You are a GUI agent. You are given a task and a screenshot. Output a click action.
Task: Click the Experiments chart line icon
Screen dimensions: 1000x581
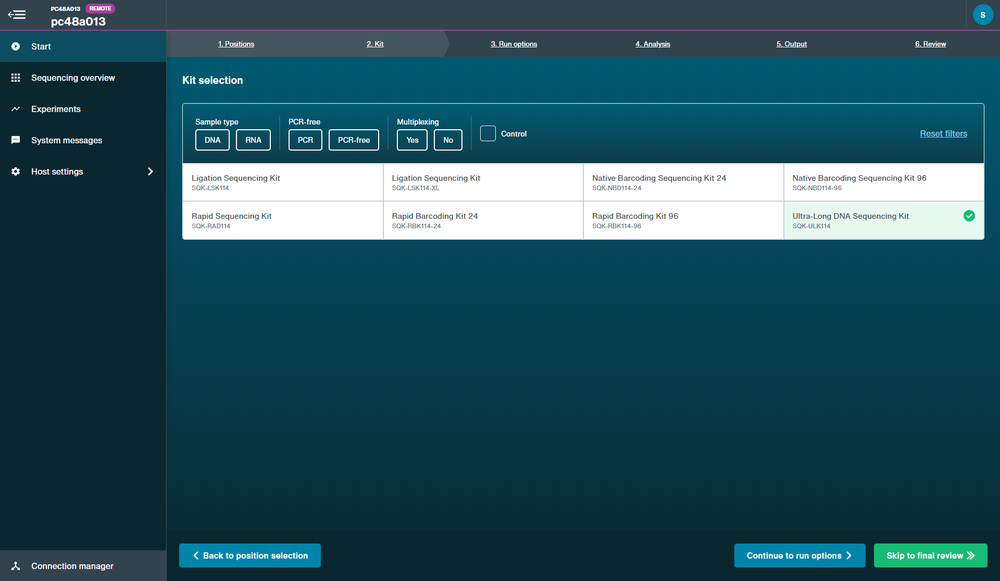point(15,109)
